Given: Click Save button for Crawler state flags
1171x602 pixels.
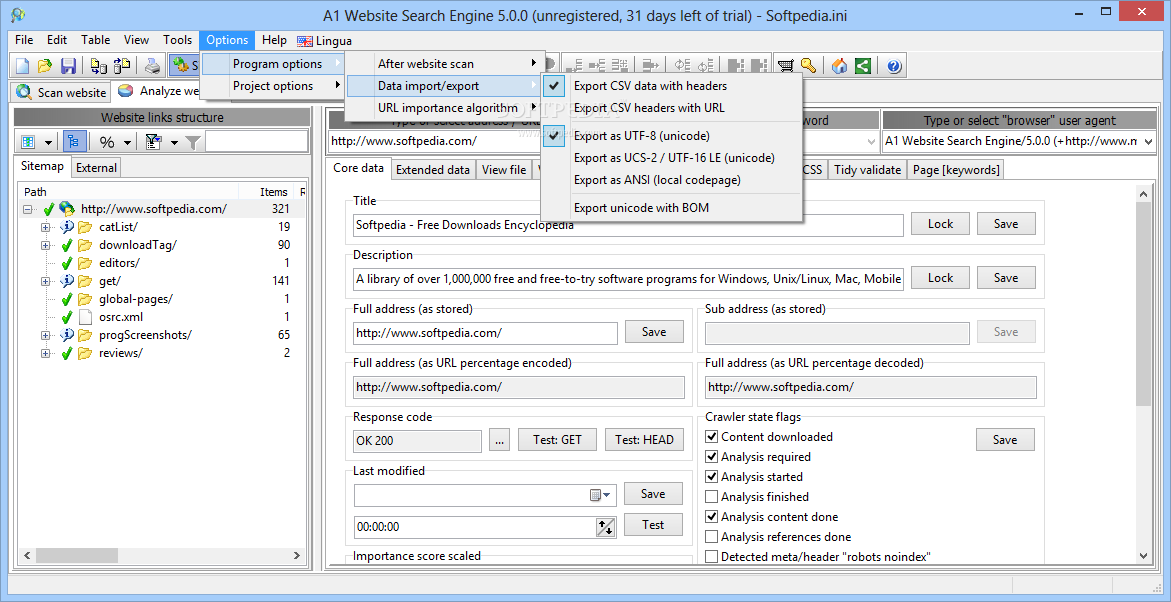Looking at the screenshot, I should 1005,440.
